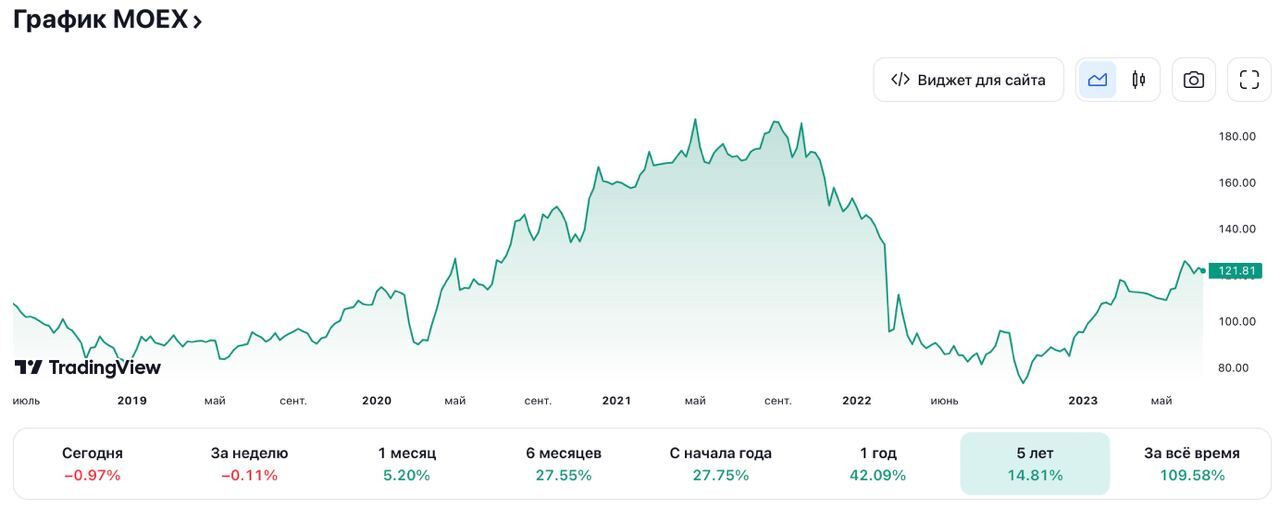
Task: Open the График MOEX chart title
Action: point(100,19)
